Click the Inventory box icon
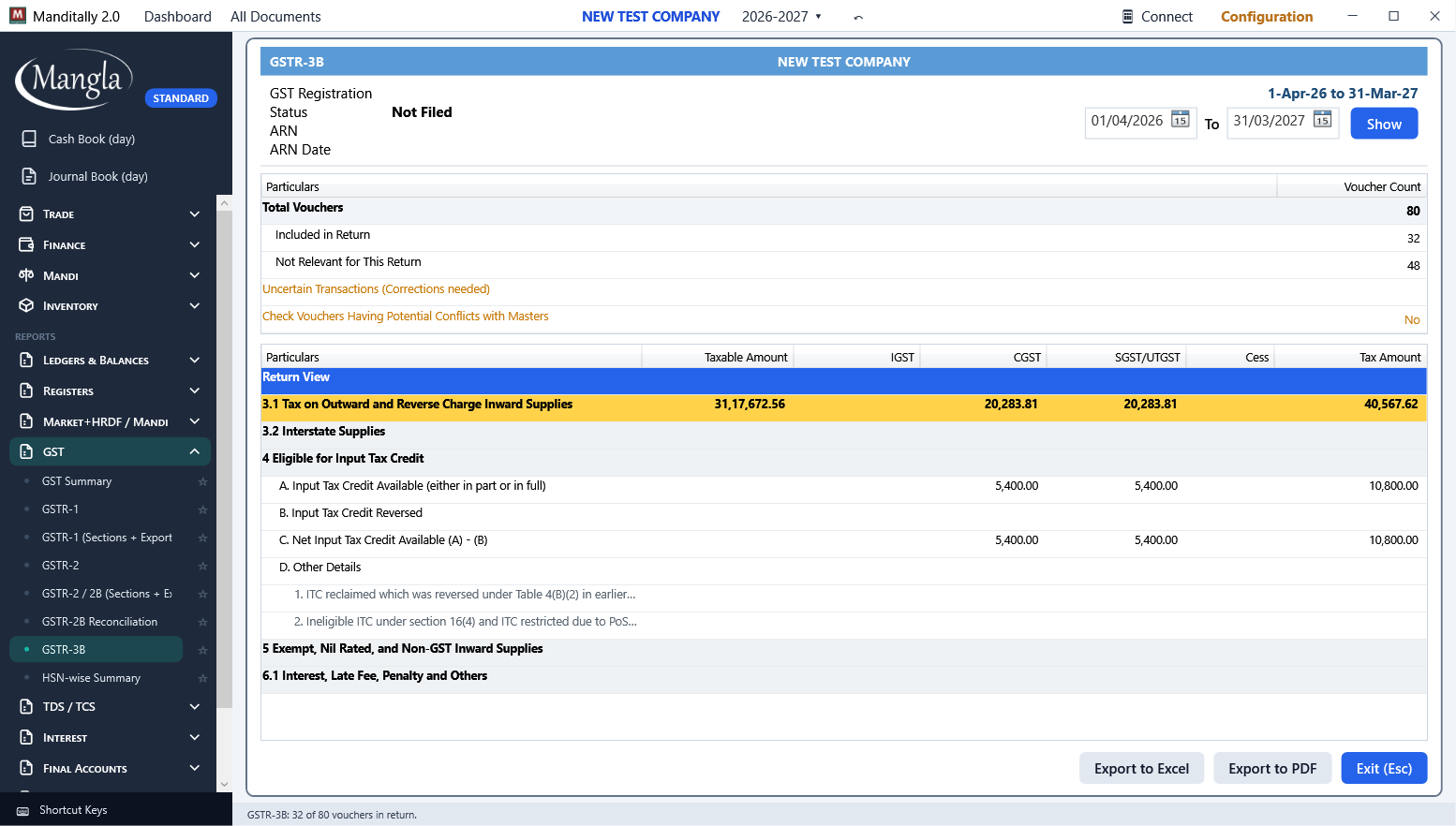This screenshot has height=826, width=1456. click(26, 306)
